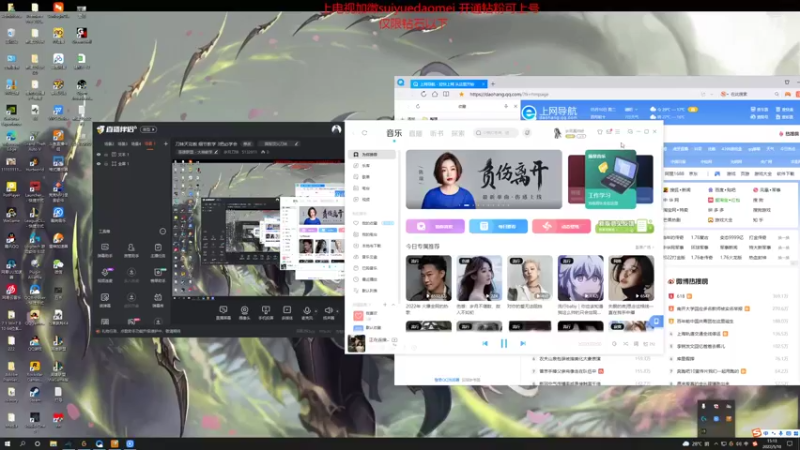800x450 pixels.
Task: Open a new browser tab with the plus
Action: [x=493, y=84]
